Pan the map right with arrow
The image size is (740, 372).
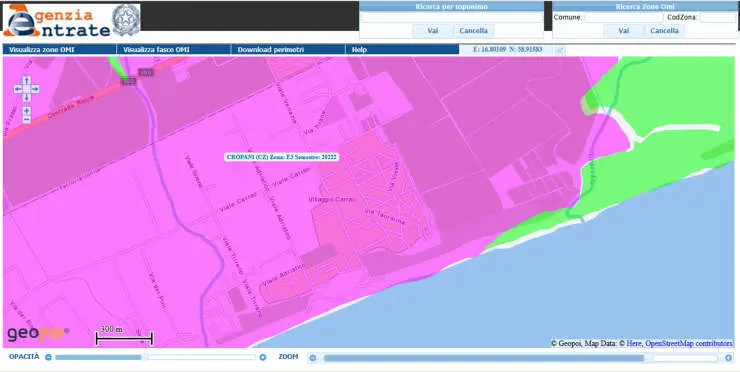[35, 89]
